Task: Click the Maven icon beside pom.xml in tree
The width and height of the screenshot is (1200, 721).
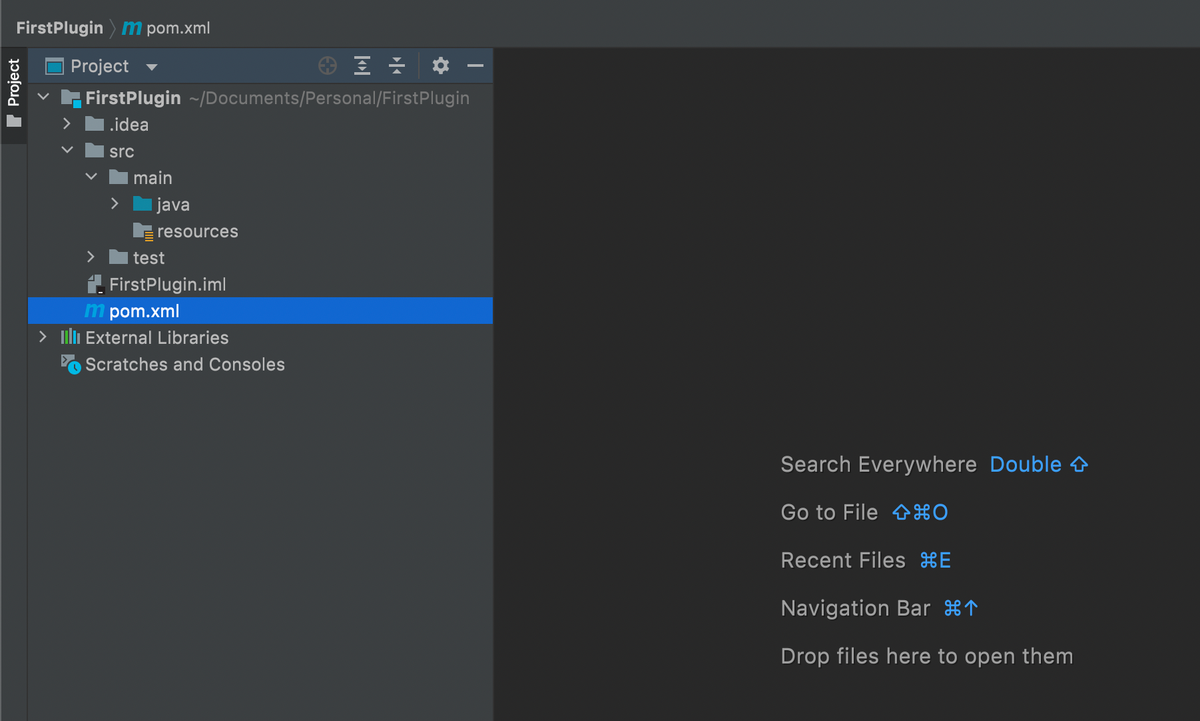Action: click(96, 311)
